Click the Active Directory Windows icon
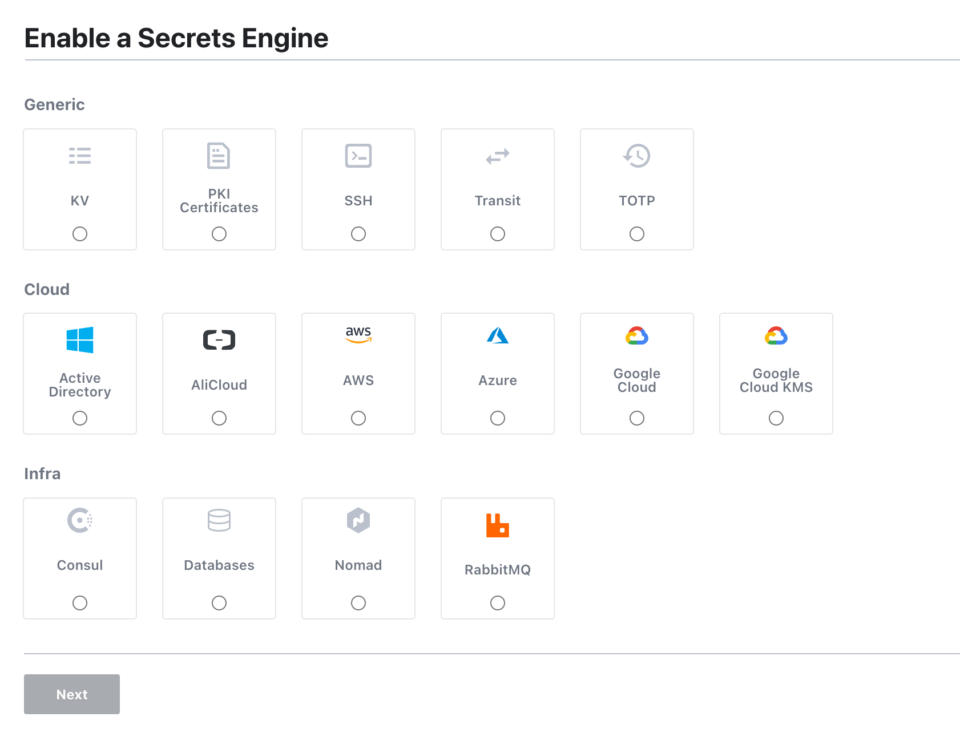 click(80, 340)
